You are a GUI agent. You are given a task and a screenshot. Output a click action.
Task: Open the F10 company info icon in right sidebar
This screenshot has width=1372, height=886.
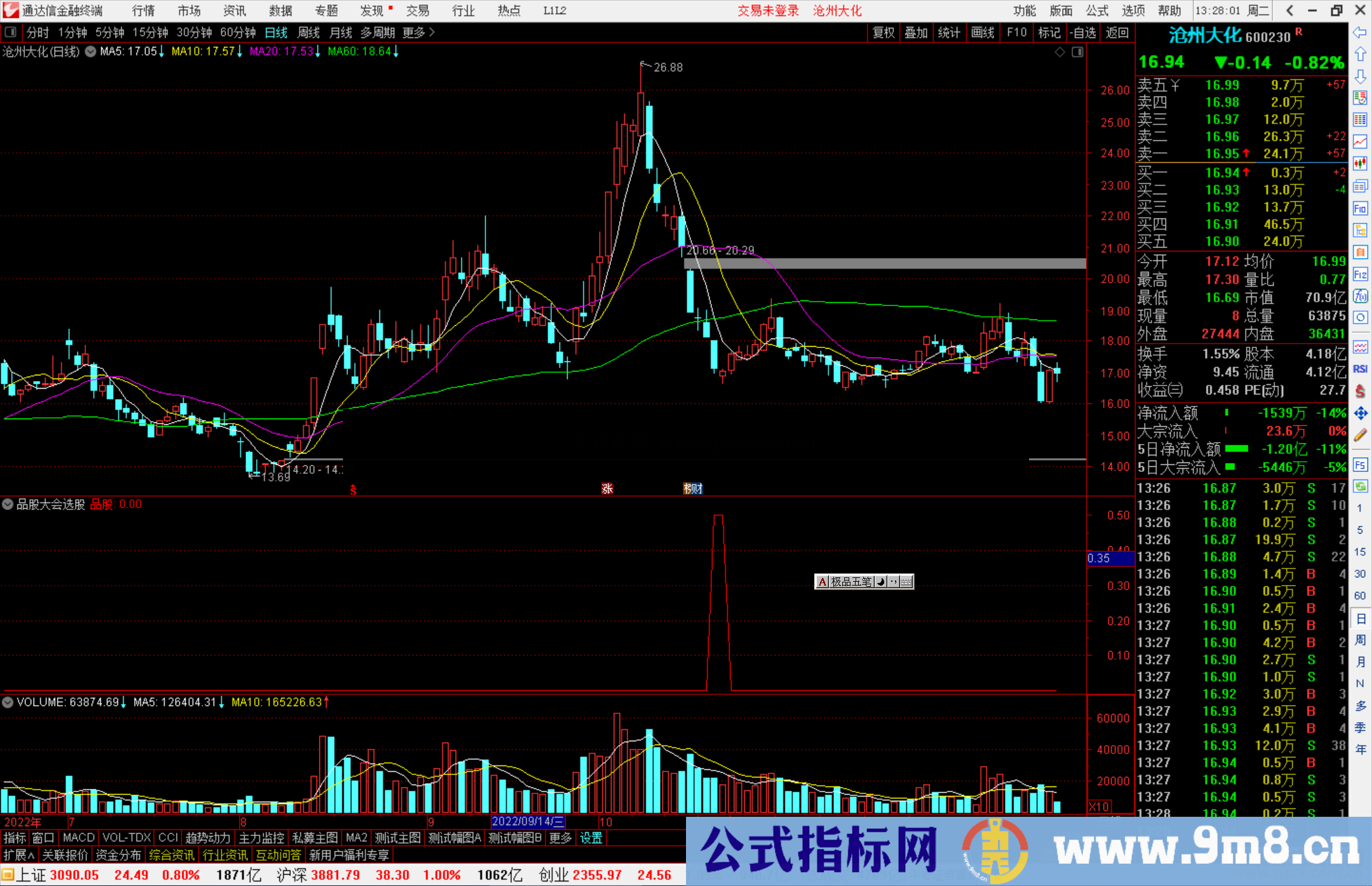[x=1360, y=208]
